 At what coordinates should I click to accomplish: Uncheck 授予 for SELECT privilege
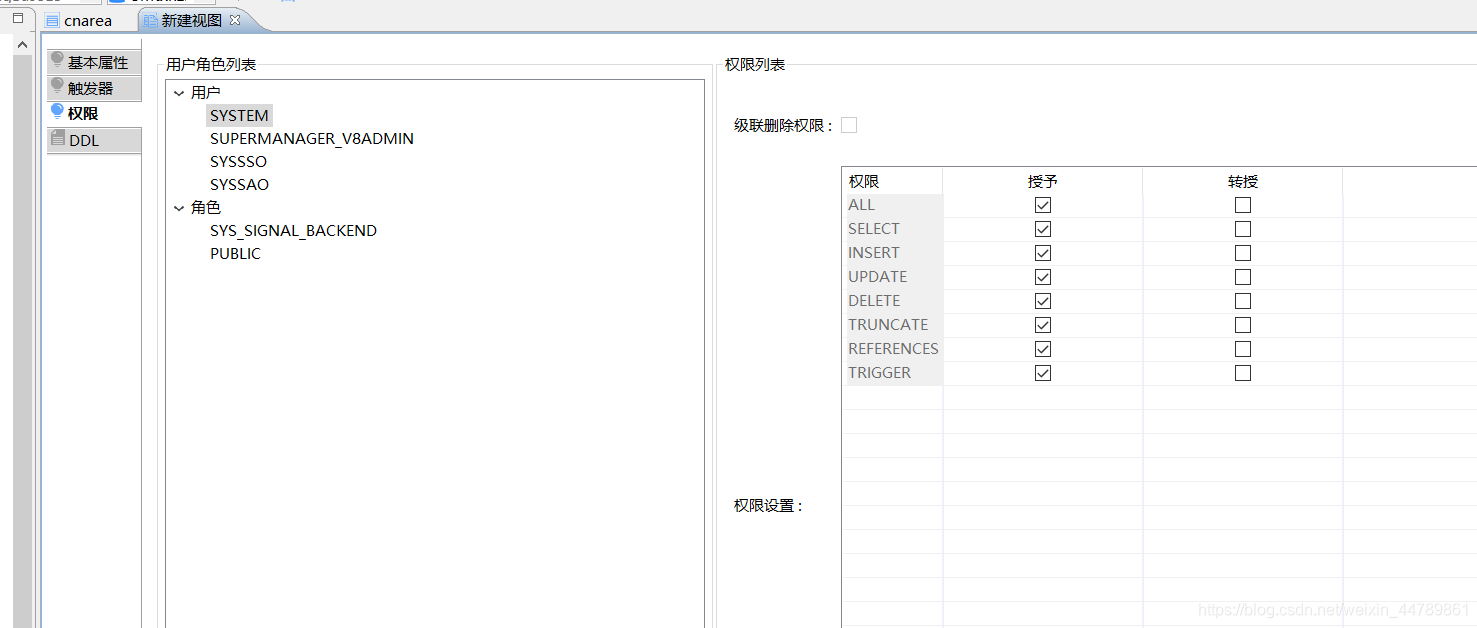click(1043, 229)
